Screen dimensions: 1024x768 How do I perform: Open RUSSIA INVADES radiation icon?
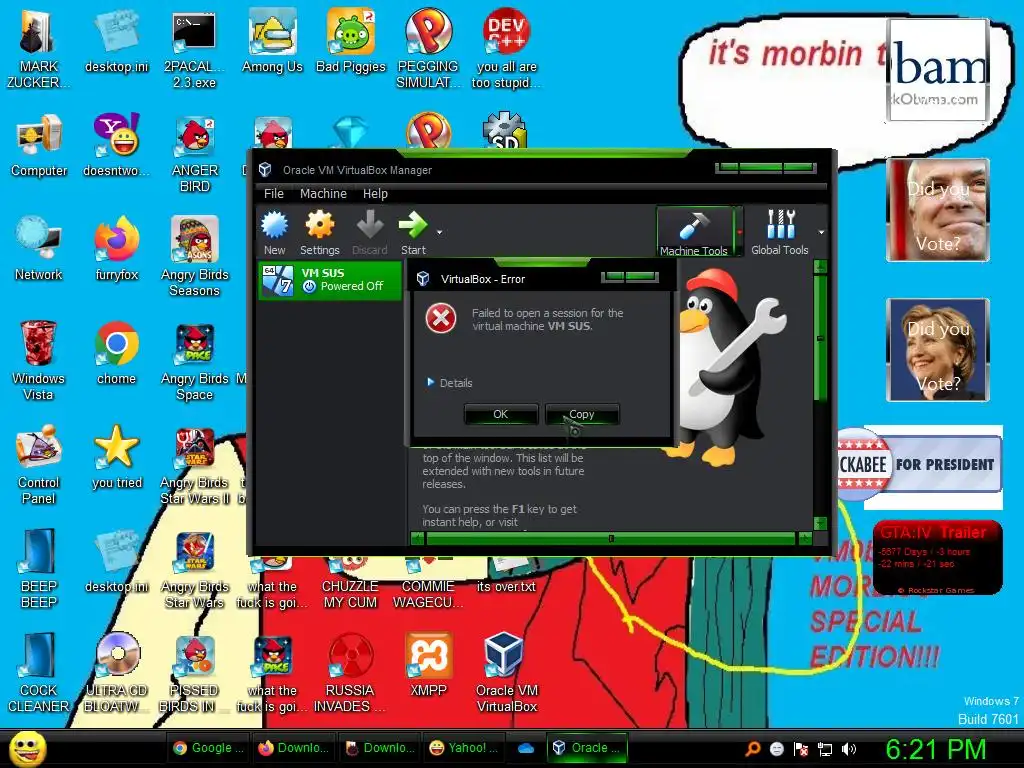coord(350,672)
